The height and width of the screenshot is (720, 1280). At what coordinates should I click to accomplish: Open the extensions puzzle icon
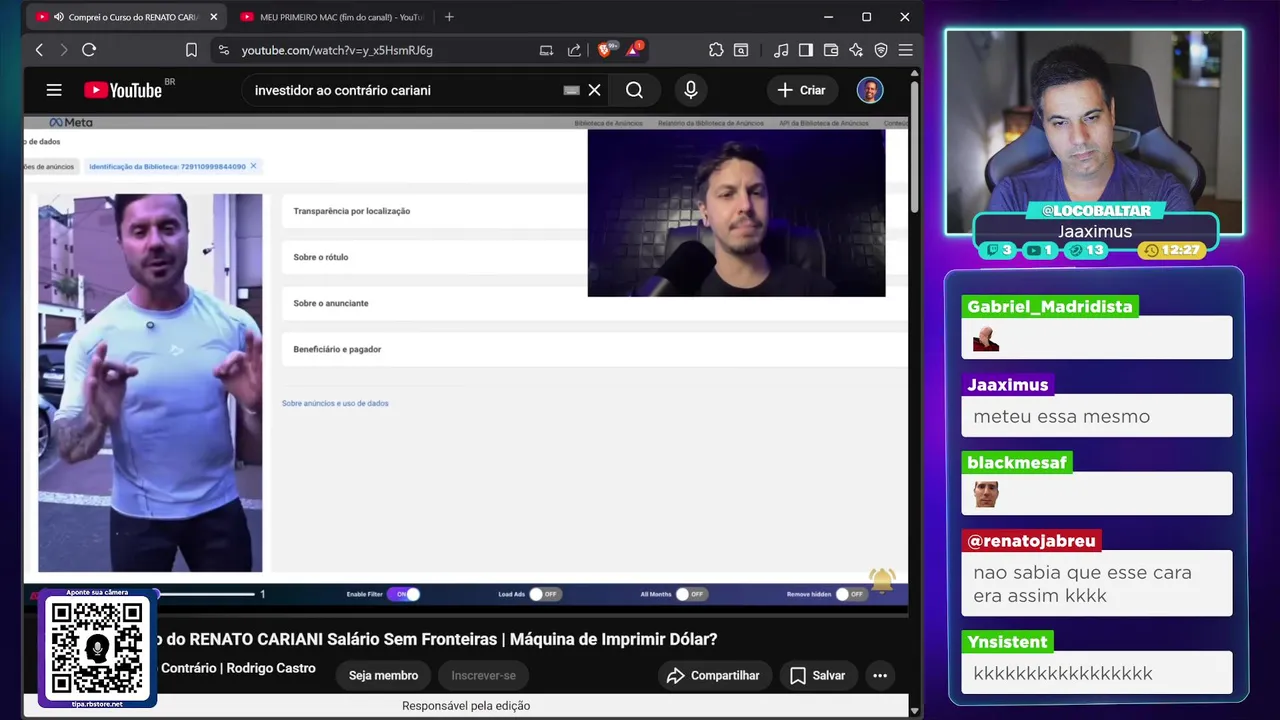[x=716, y=50]
